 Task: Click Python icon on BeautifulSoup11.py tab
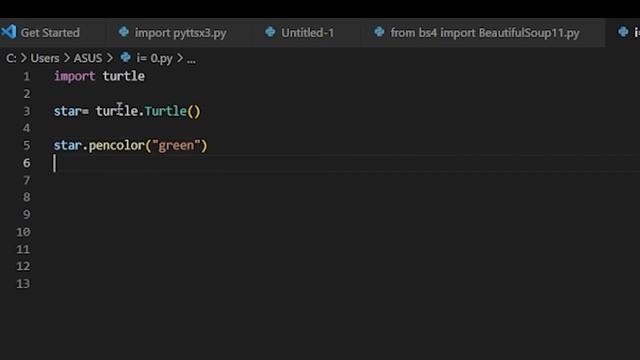click(x=379, y=32)
